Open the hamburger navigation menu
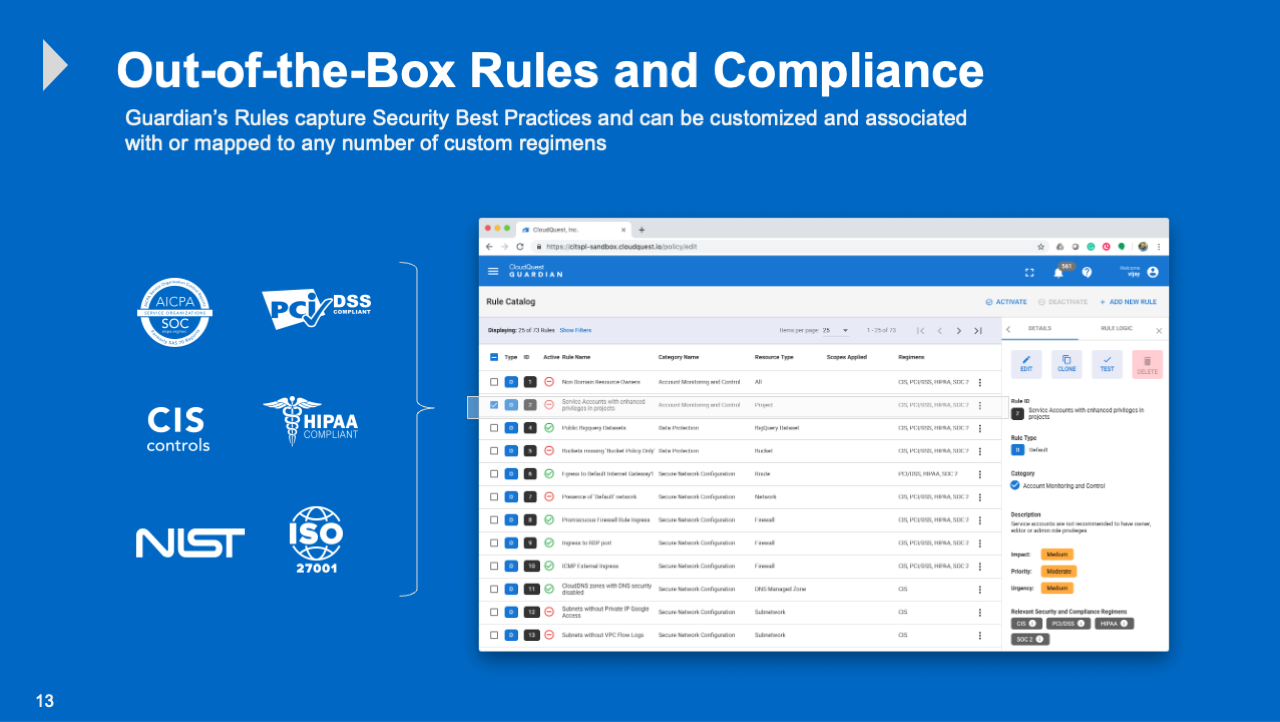The image size is (1280, 722). pos(493,271)
